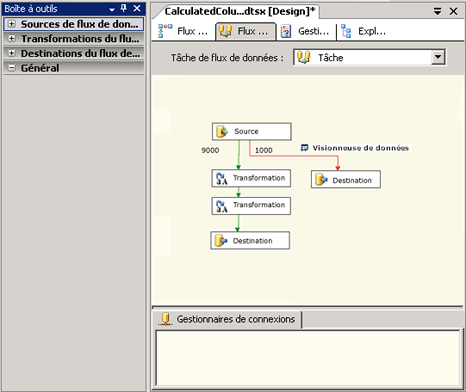Switch to the data flow tab
Viewport: 466px width, 392px height.
tap(246, 31)
